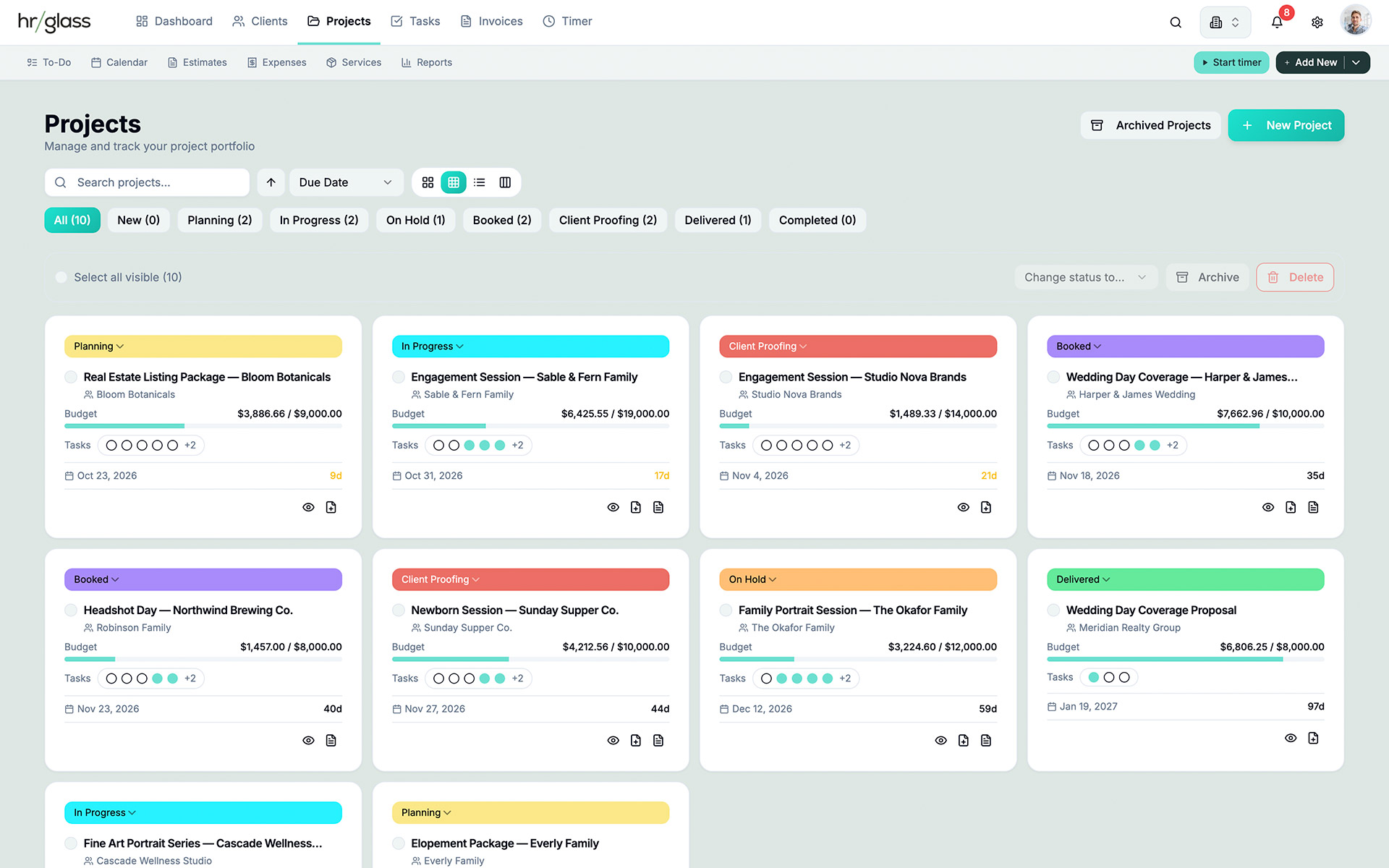Open notifications bell with 8 badge

pyautogui.click(x=1278, y=22)
